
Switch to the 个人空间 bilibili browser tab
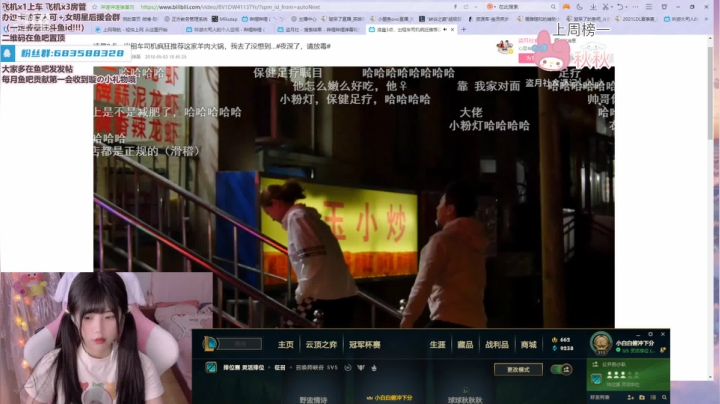tap(226, 29)
